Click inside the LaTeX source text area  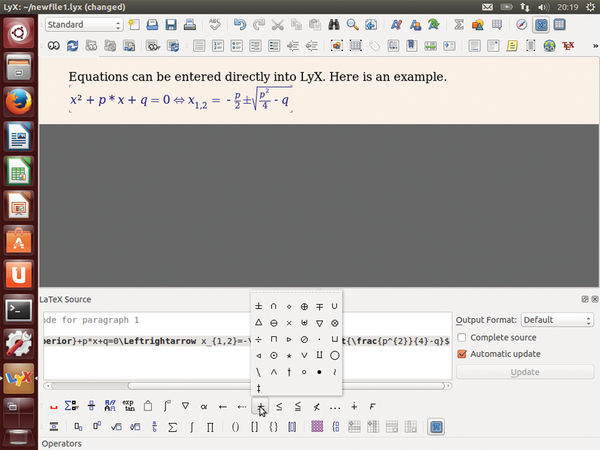pos(247,346)
